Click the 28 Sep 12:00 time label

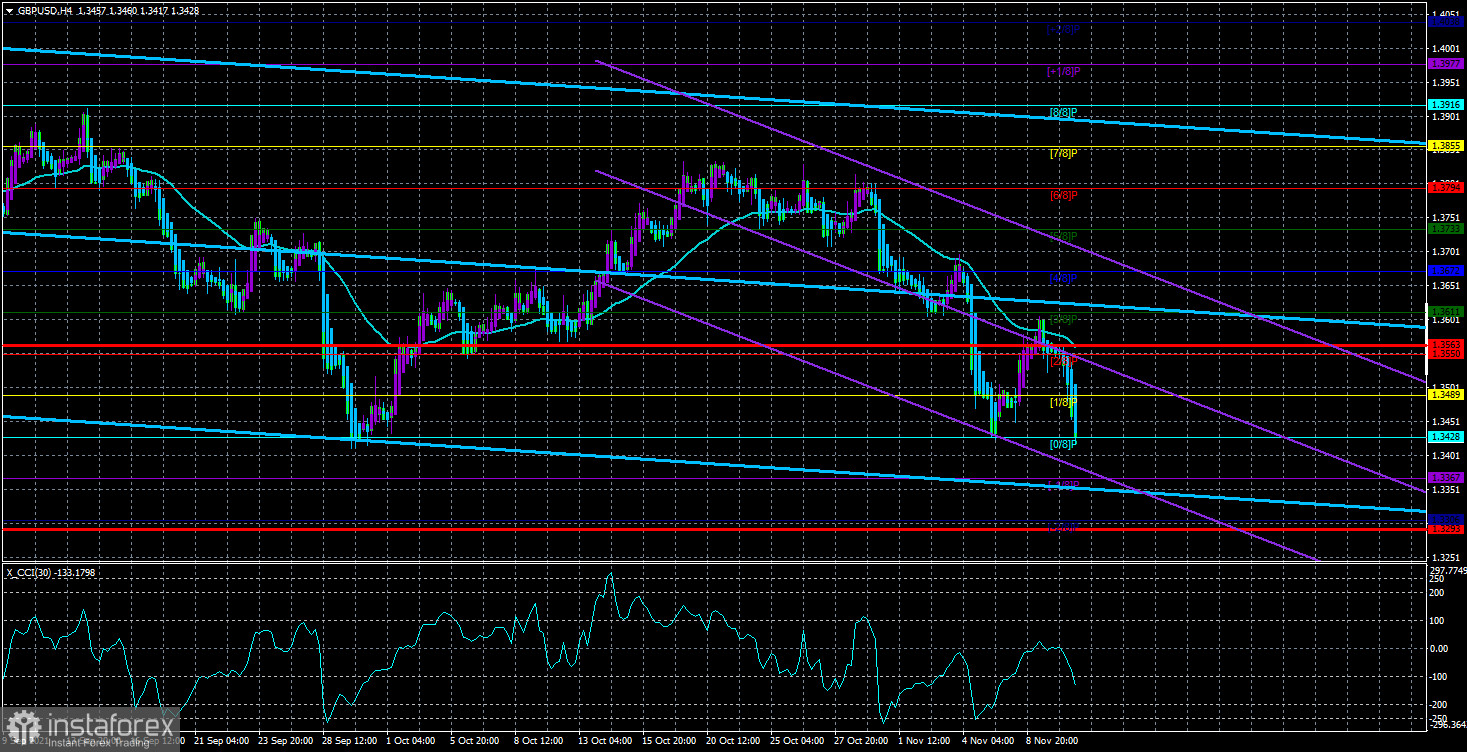tap(352, 741)
